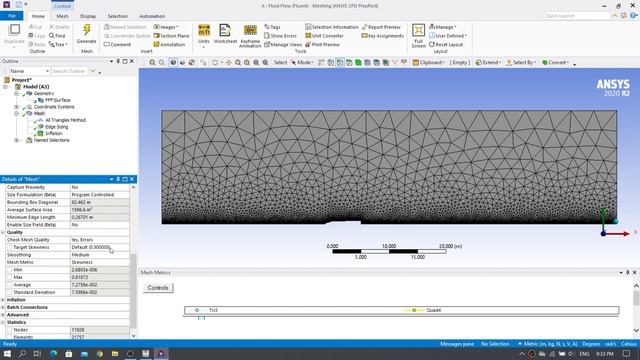Expand the Batch Connections section
The width and height of the screenshot is (640, 360).
tap(3, 307)
